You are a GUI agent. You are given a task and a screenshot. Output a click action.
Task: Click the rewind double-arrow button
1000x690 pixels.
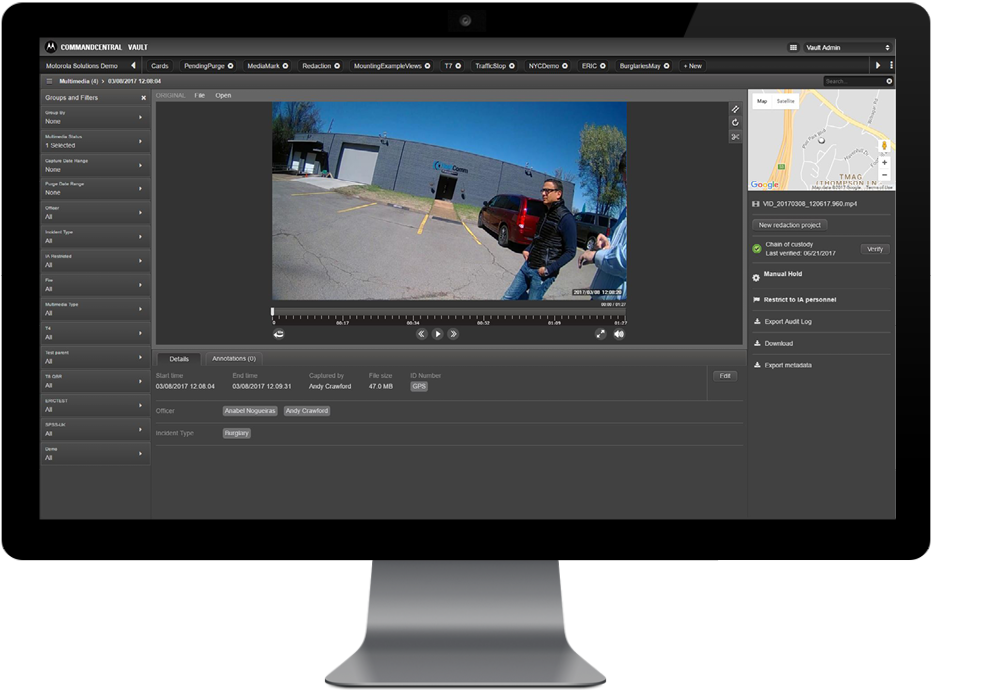click(421, 334)
